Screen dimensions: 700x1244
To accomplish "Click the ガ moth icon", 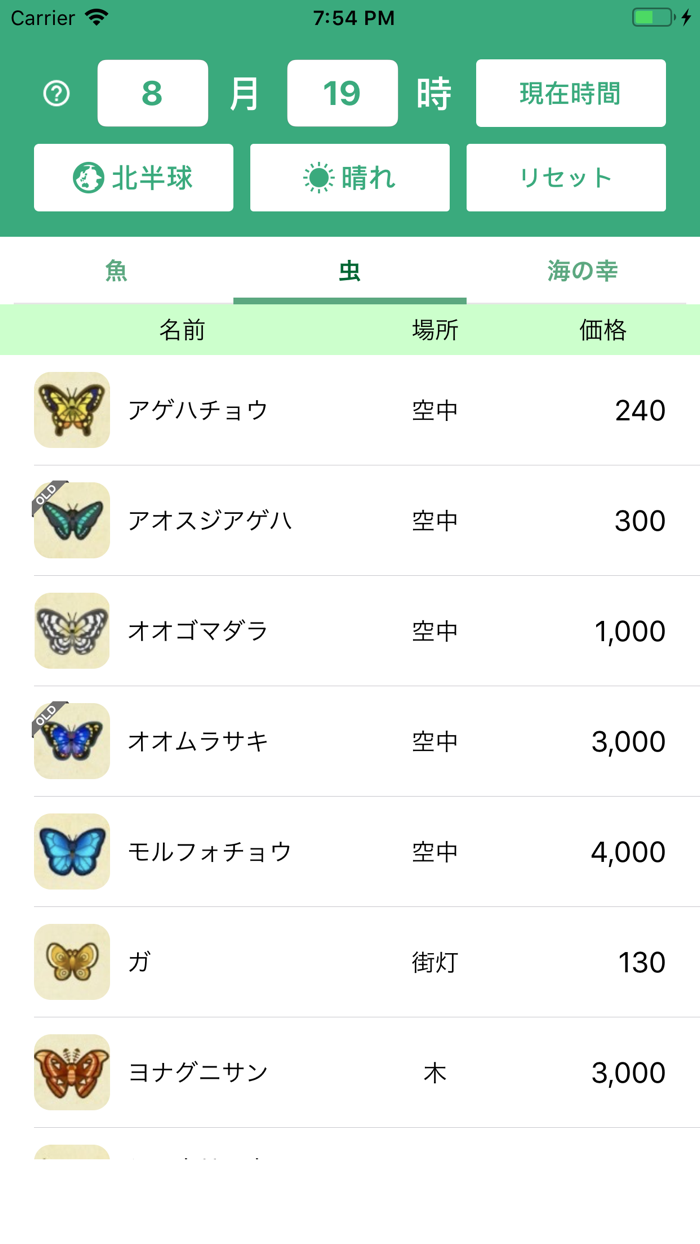I will point(71,962).
